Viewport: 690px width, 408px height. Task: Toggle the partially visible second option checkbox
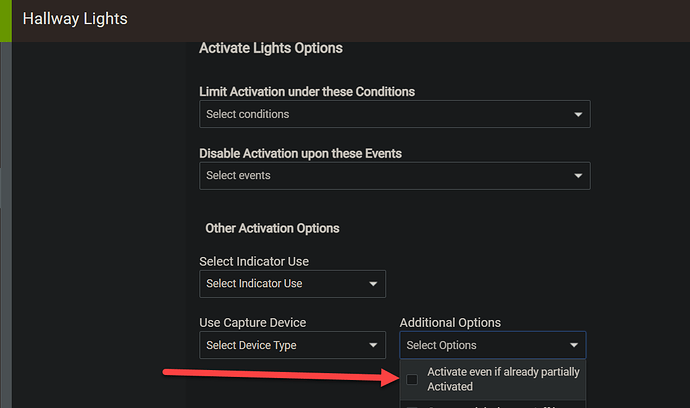pos(412,406)
